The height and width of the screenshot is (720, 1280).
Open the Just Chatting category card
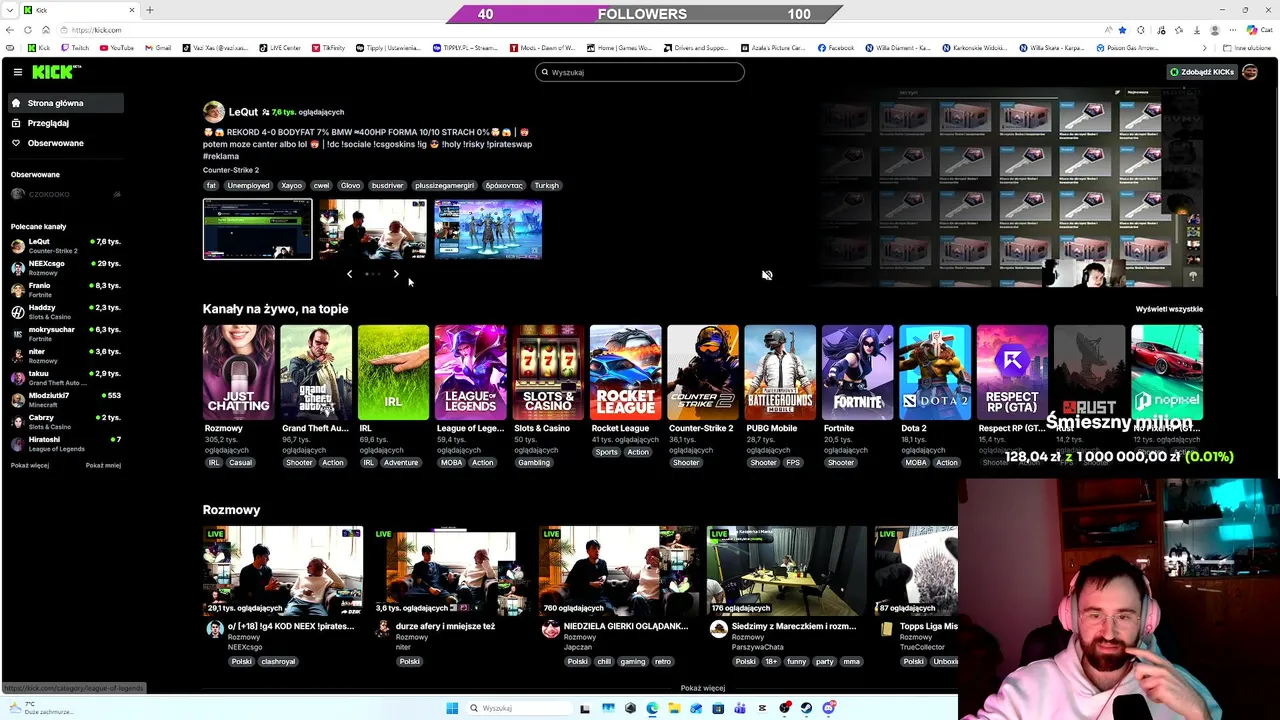(x=238, y=372)
